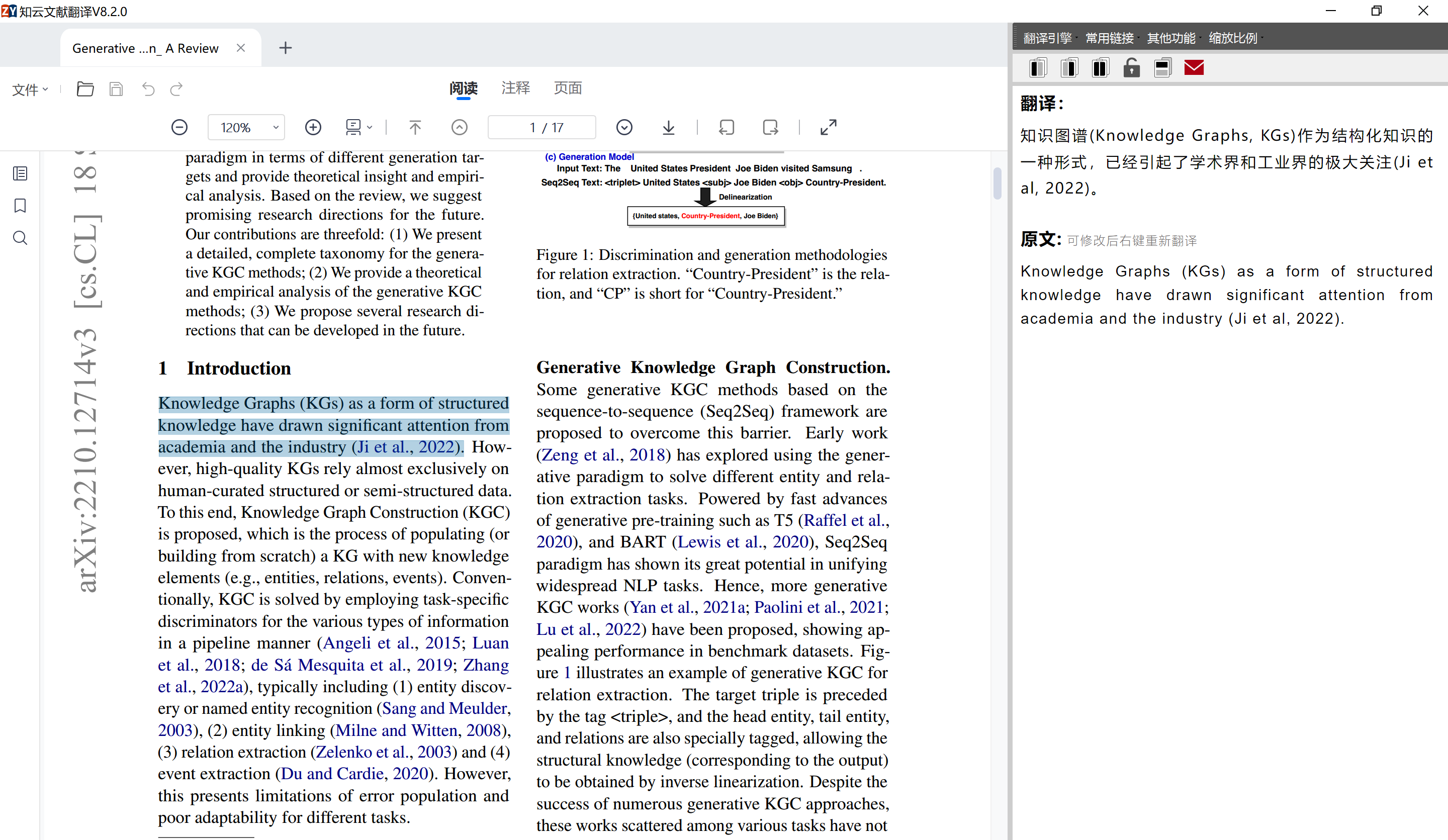The height and width of the screenshot is (840, 1448).
Task: Open the search sidebar tool
Action: (20, 238)
